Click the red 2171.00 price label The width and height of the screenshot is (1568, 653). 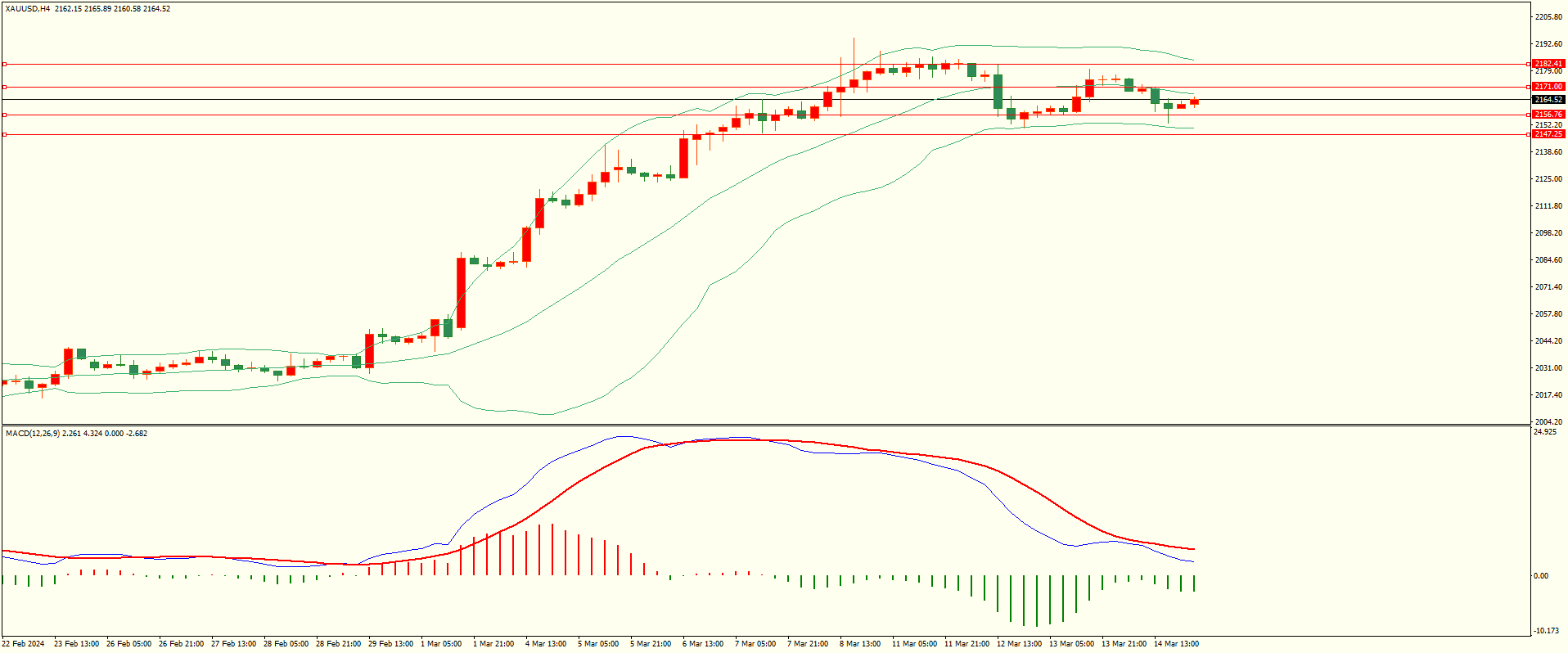(x=1548, y=87)
